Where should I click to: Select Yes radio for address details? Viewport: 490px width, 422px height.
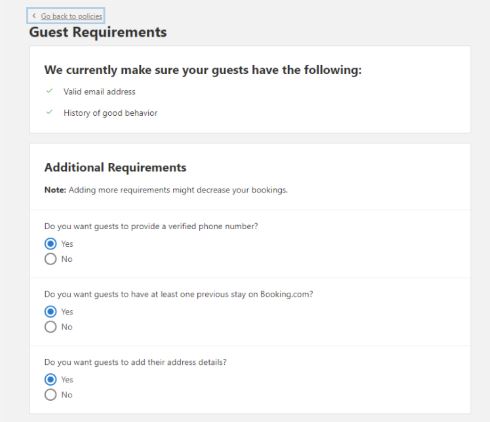point(50,380)
